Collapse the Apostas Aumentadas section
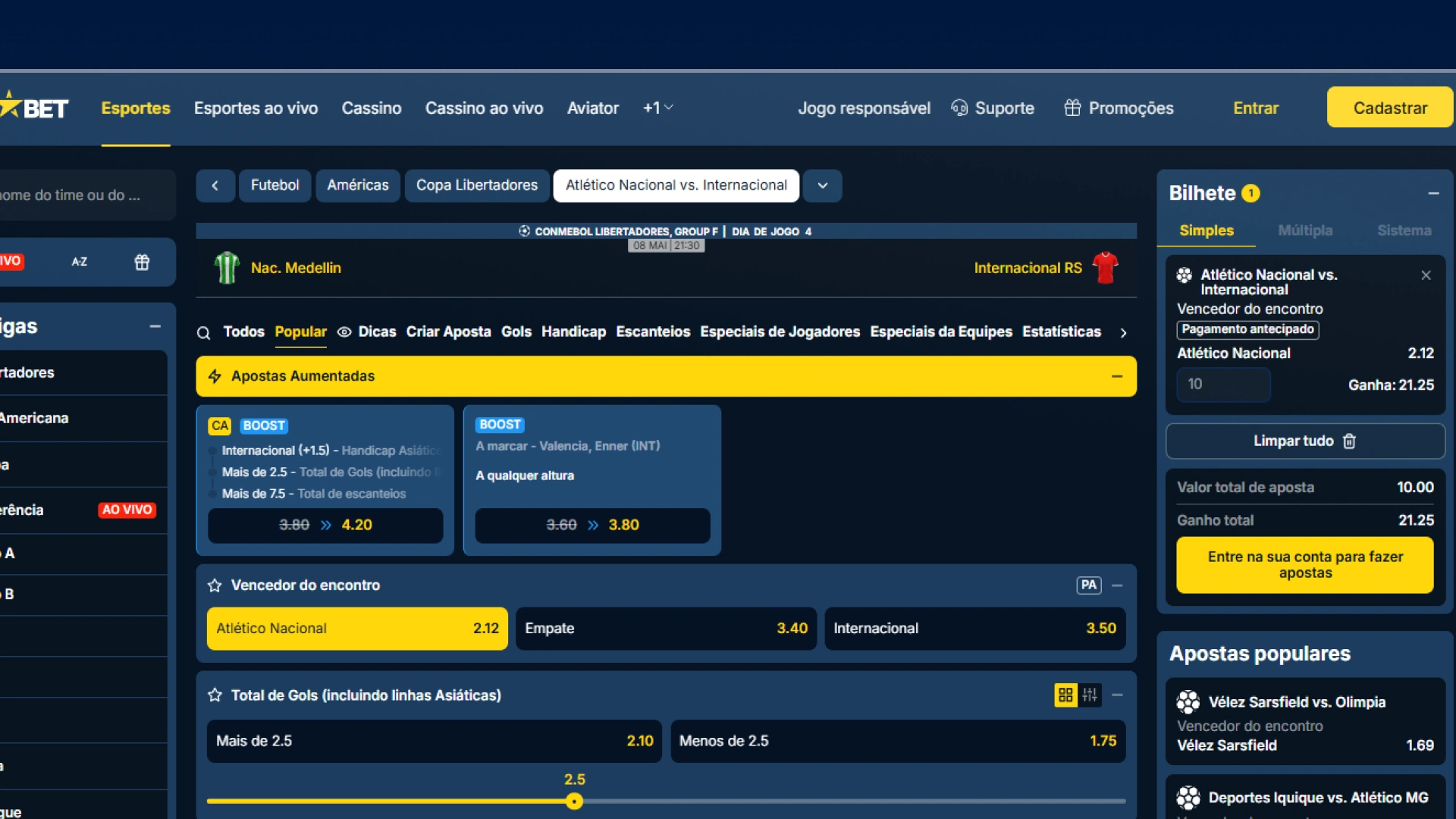Viewport: 1456px width, 819px height. pos(1117,376)
